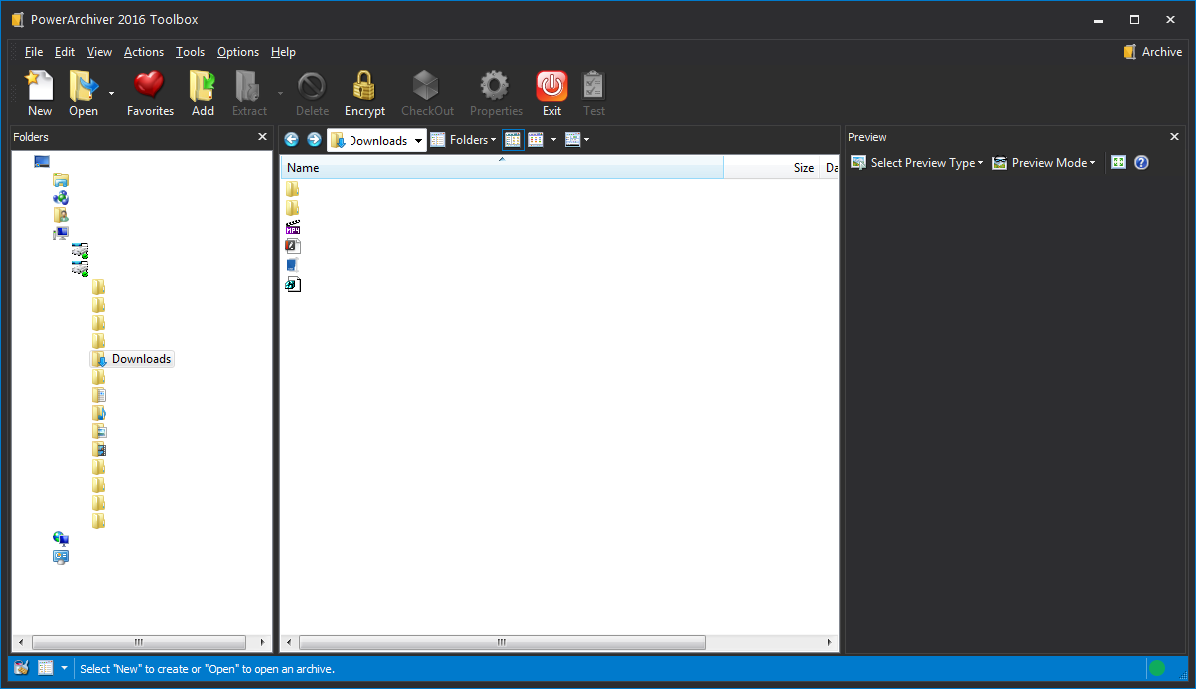This screenshot has width=1196, height=689.
Task: Sort files by the Name column
Action: tap(302, 167)
